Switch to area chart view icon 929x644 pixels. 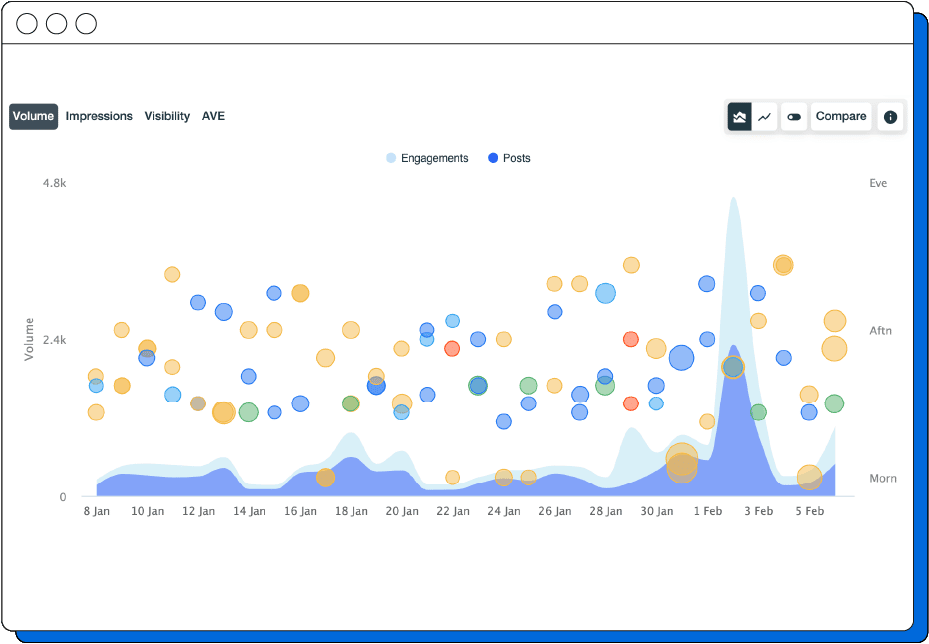tap(740, 117)
